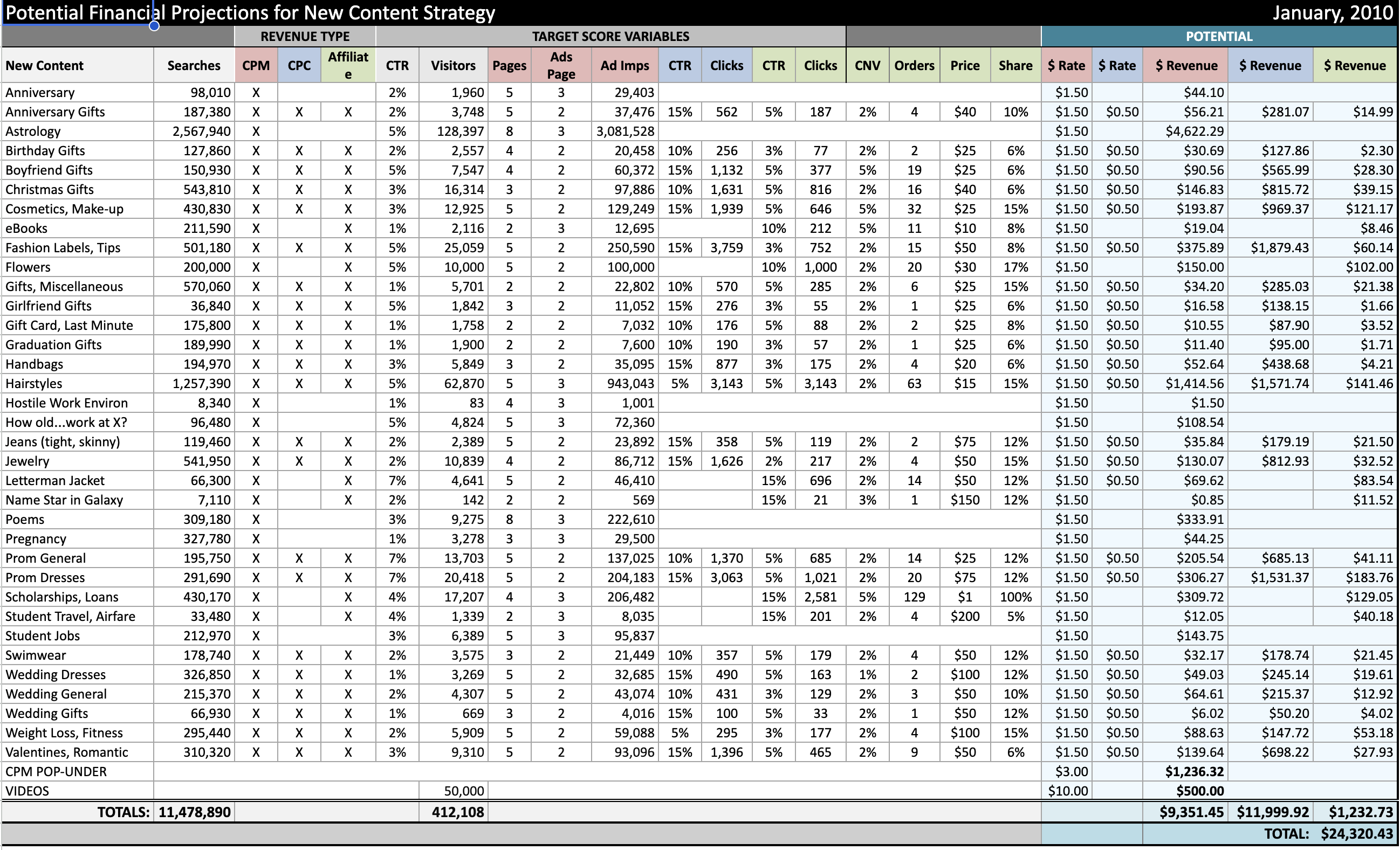This screenshot has height=850, width=1400.
Task: Click the 'CPM' column header
Action: click(x=256, y=65)
